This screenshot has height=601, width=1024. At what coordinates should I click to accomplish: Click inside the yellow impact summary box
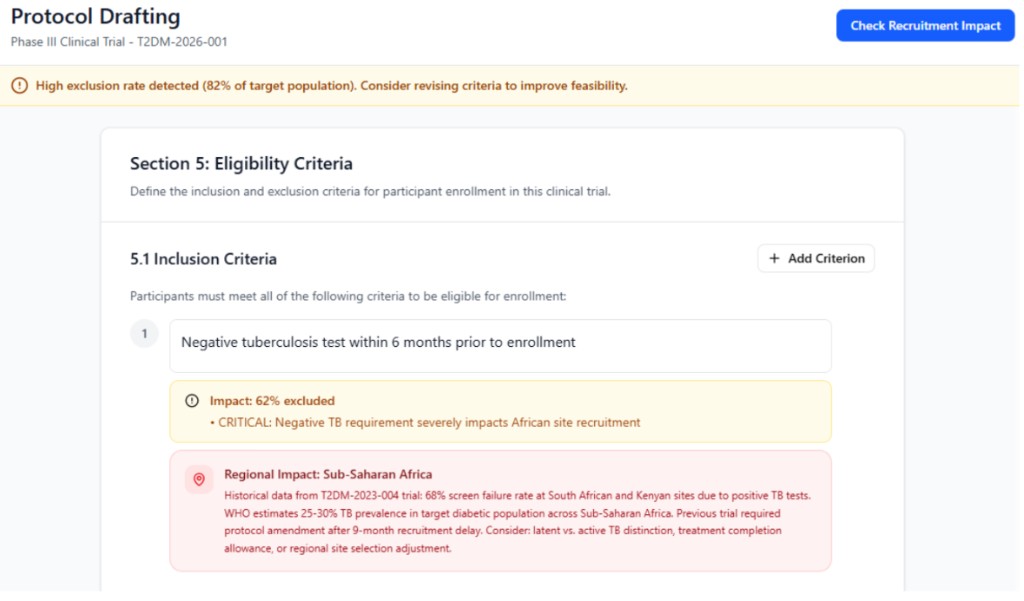tap(500, 410)
